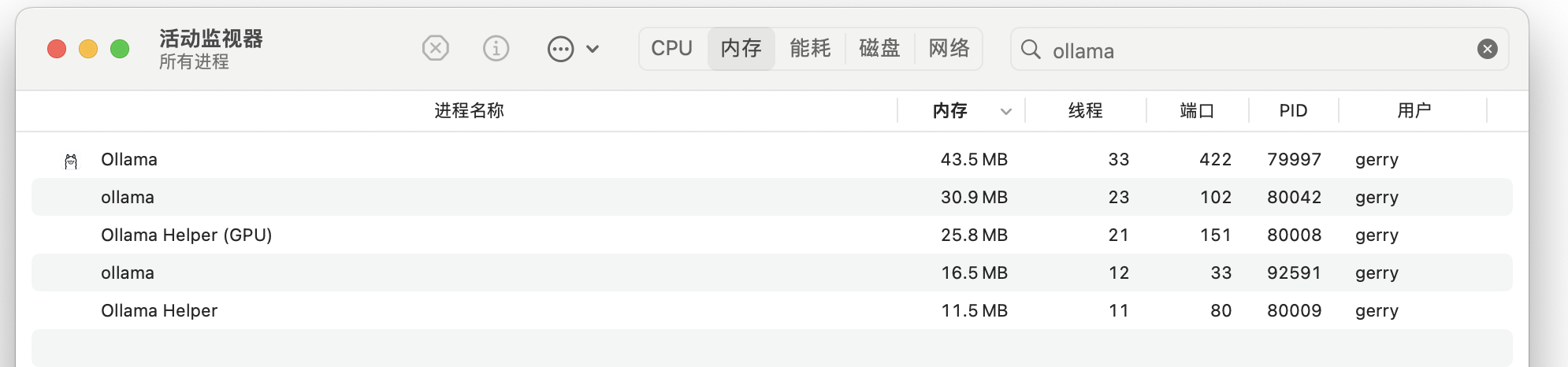The height and width of the screenshot is (367, 1568).
Task: Open the 磁盘 tab
Action: coord(879,49)
